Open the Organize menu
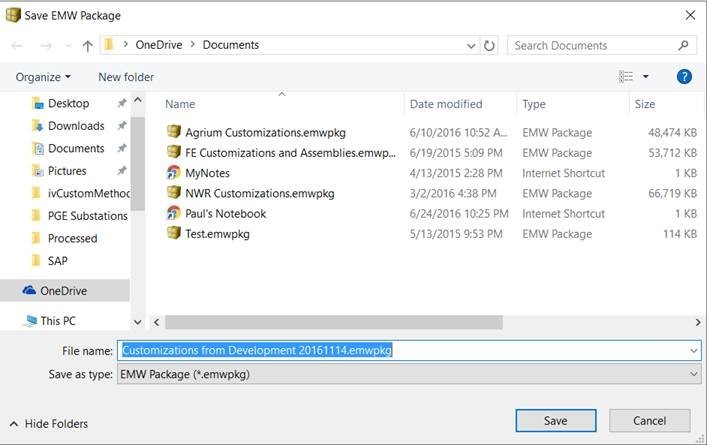707x445 pixels. click(43, 77)
